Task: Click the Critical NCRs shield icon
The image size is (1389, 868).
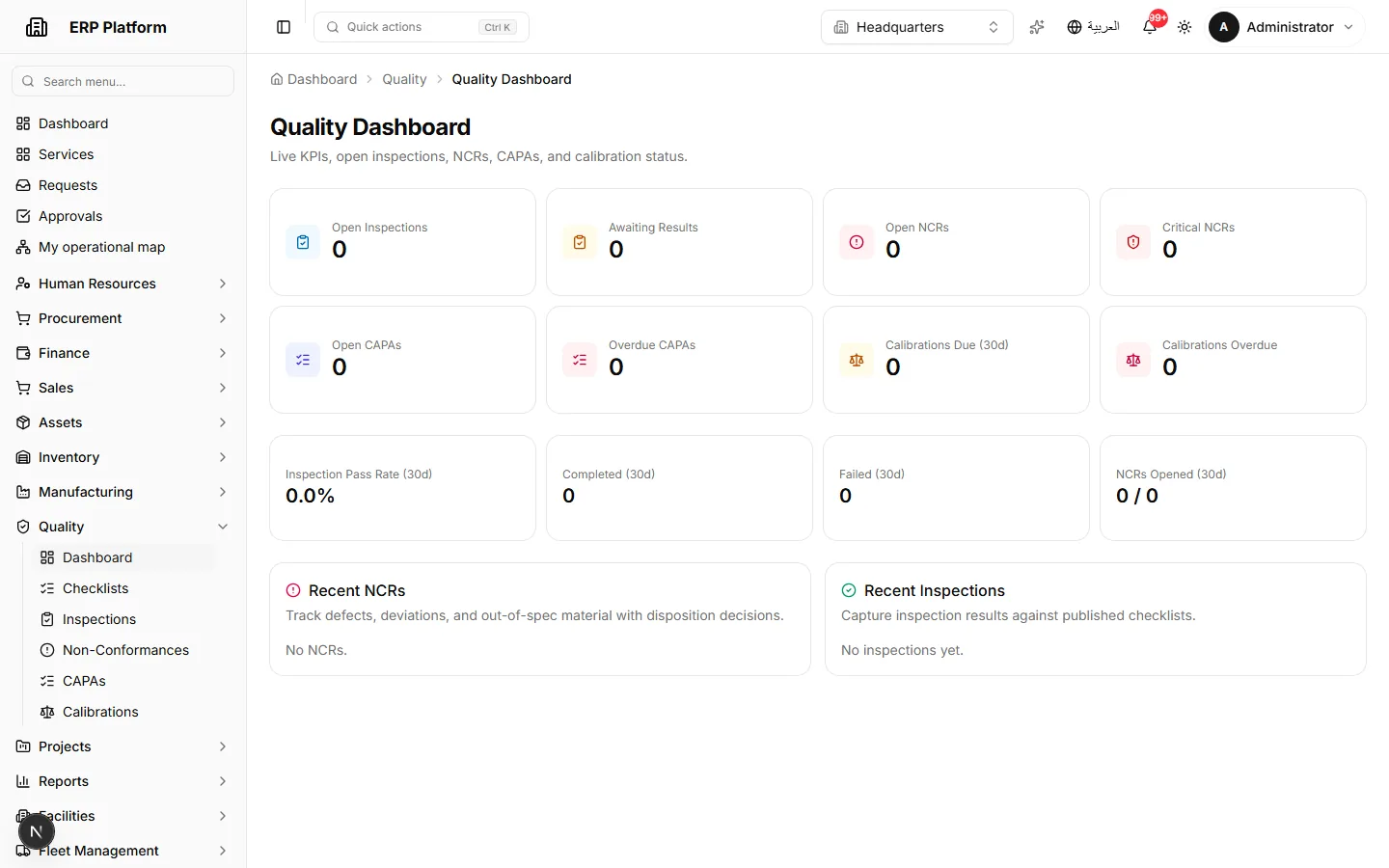Action: coord(1133,242)
